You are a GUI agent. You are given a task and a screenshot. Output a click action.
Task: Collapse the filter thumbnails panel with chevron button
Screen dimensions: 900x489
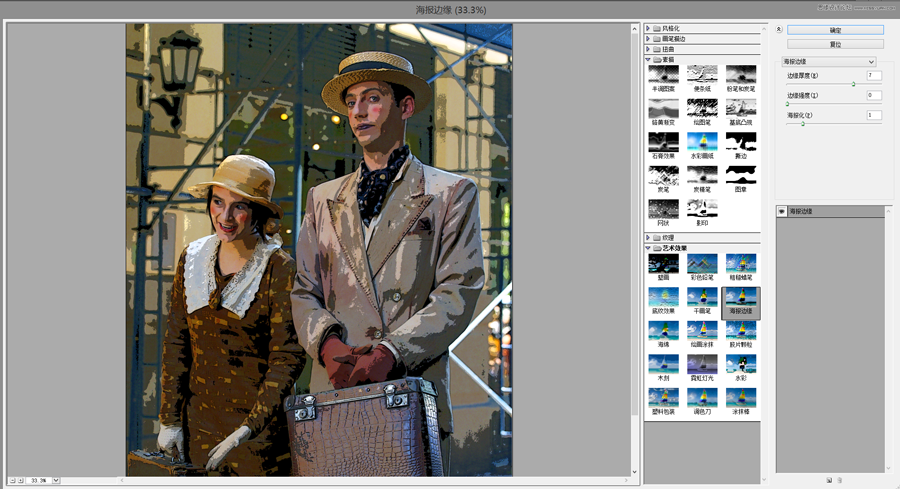pyautogui.click(x=778, y=29)
